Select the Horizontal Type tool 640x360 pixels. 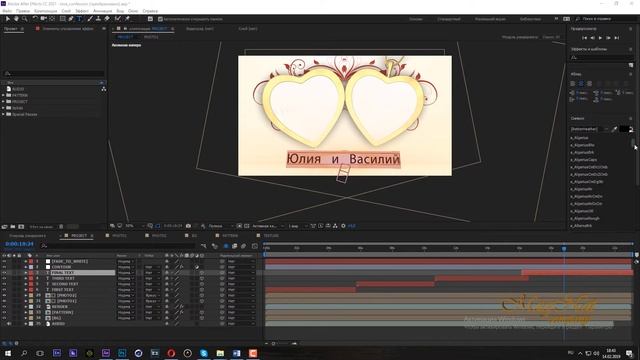[x=79, y=19]
